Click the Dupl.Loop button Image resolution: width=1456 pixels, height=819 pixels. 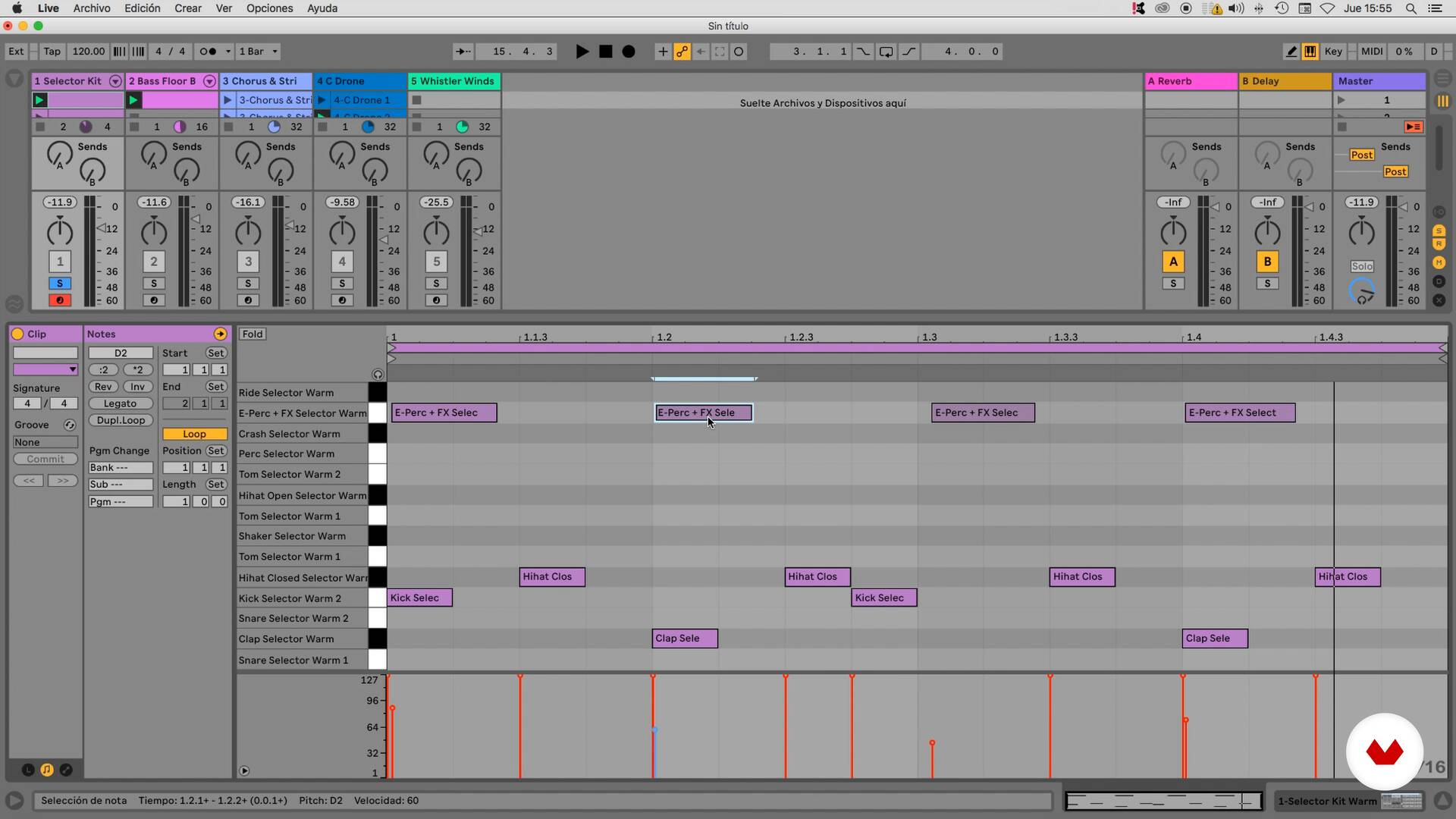tap(121, 420)
